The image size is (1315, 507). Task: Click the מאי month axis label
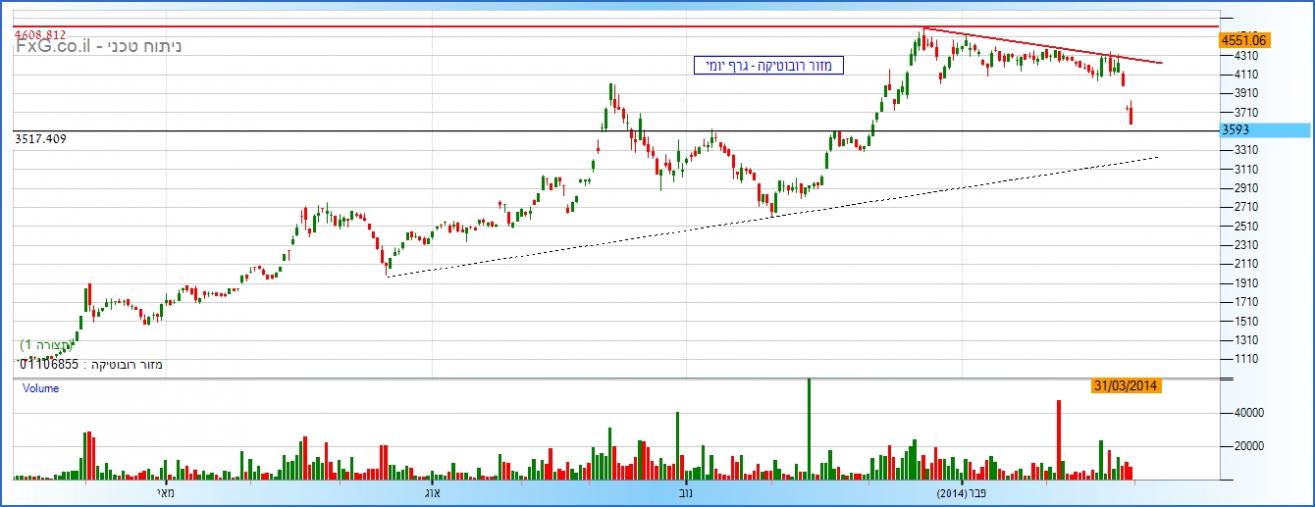pyautogui.click(x=165, y=494)
